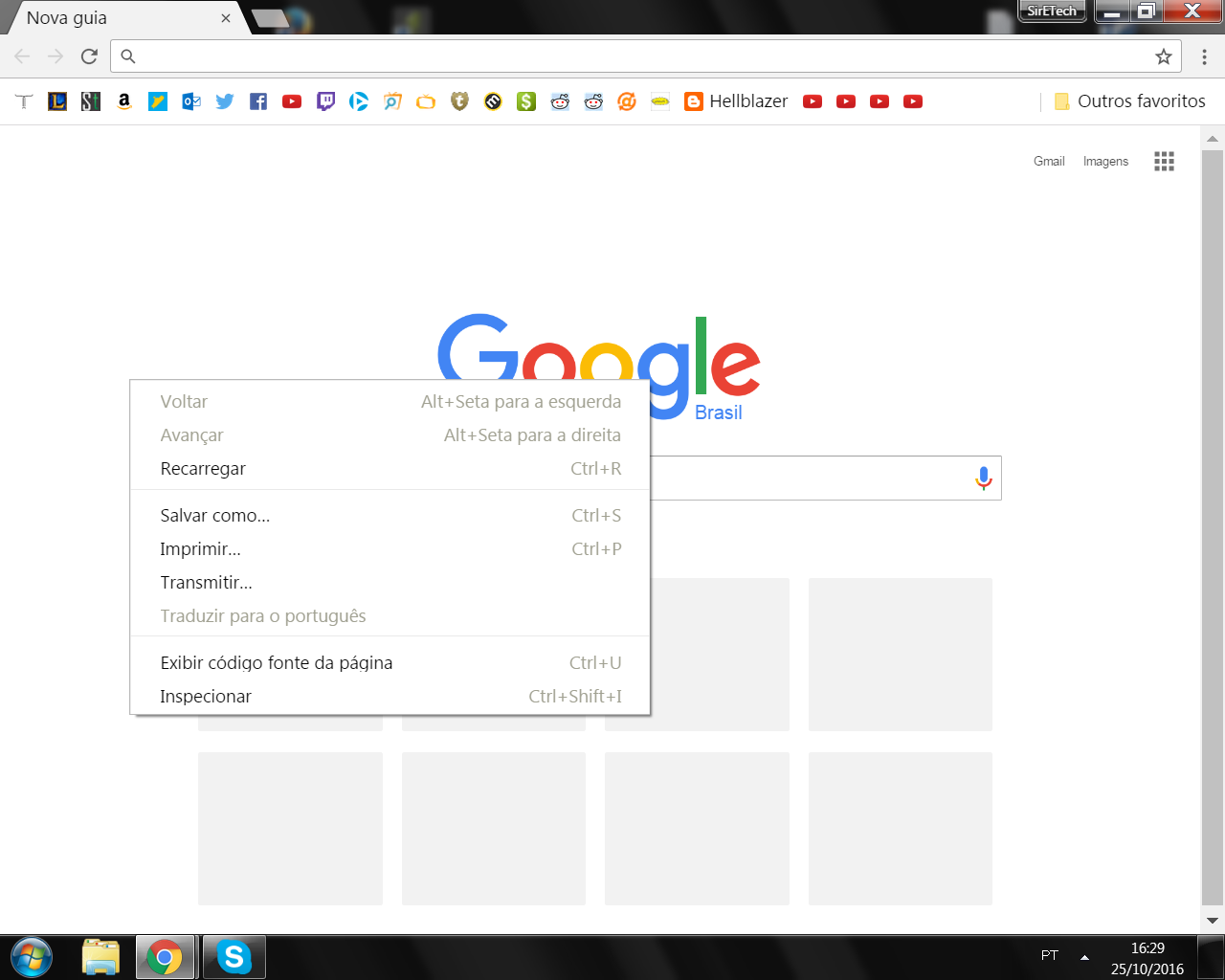The image size is (1225, 980).
Task: Open Skype from the taskbar
Action: [x=234, y=957]
